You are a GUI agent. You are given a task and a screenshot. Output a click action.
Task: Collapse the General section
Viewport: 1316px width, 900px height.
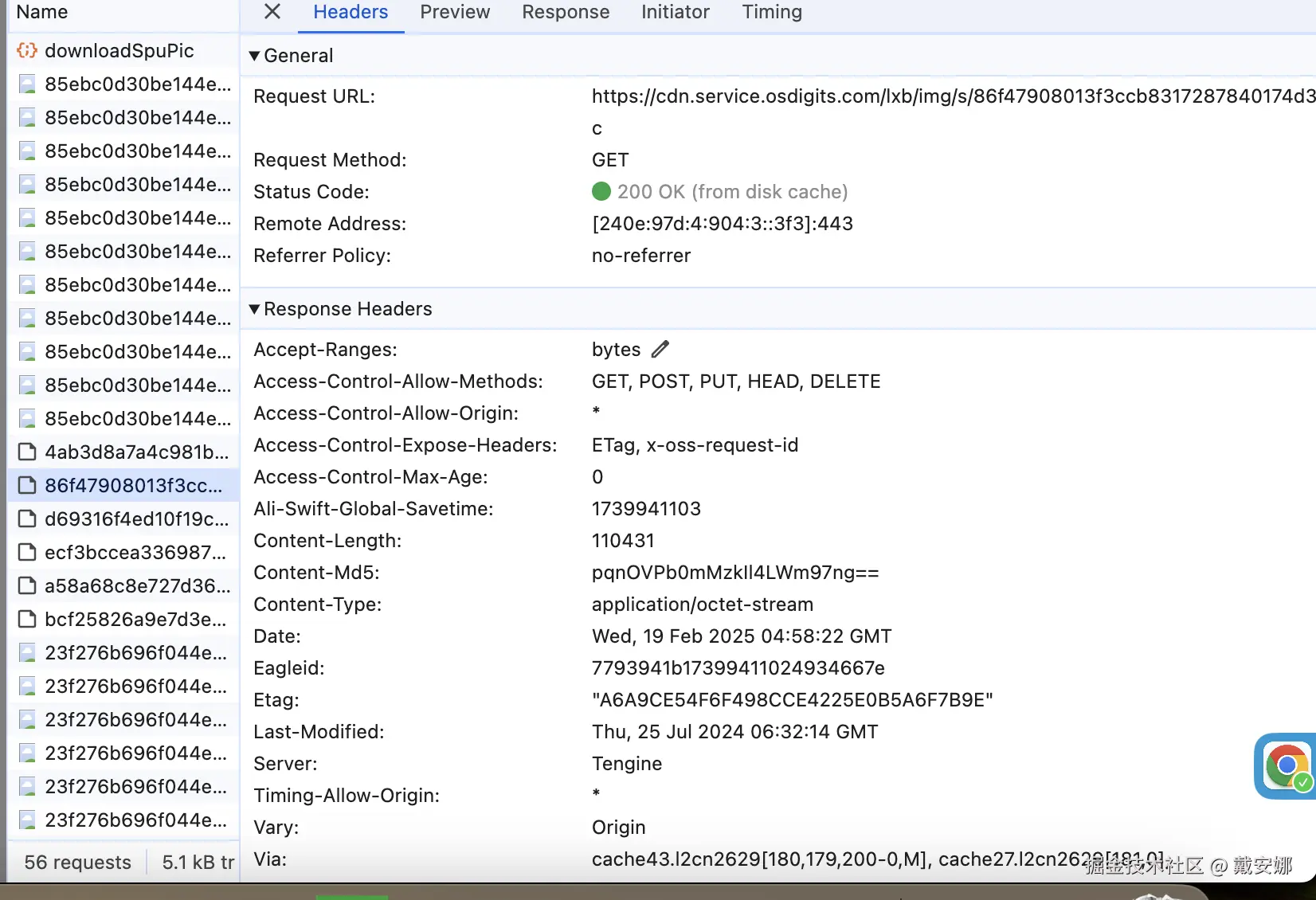click(x=255, y=56)
